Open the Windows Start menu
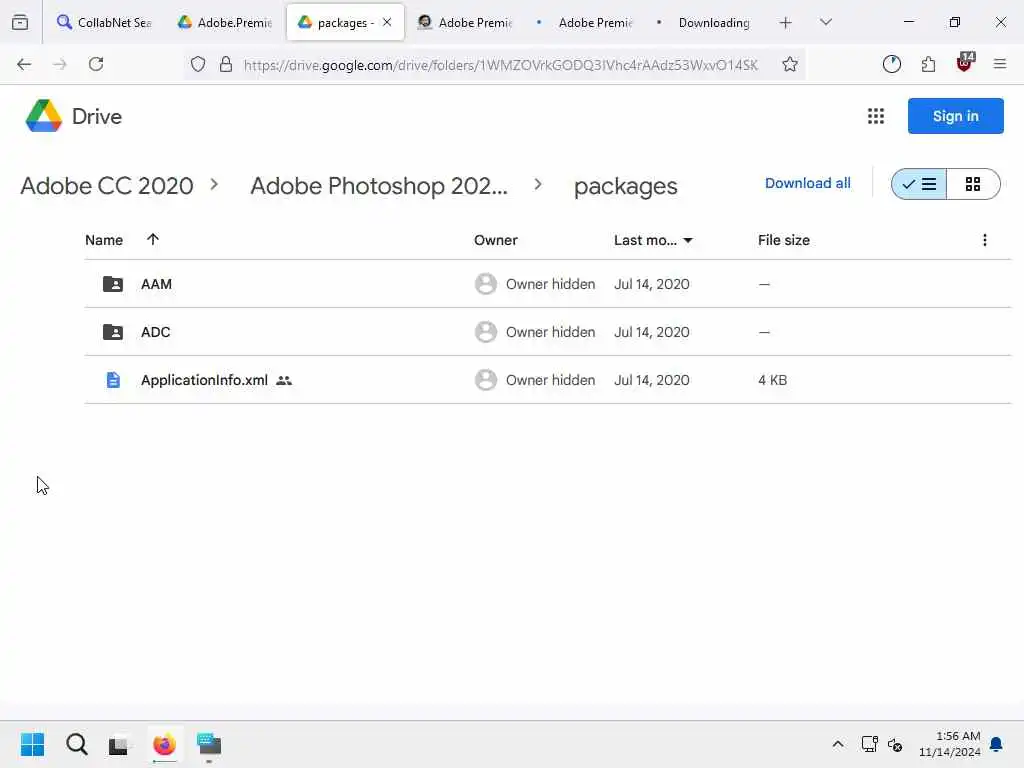The image size is (1024, 768). click(x=32, y=744)
